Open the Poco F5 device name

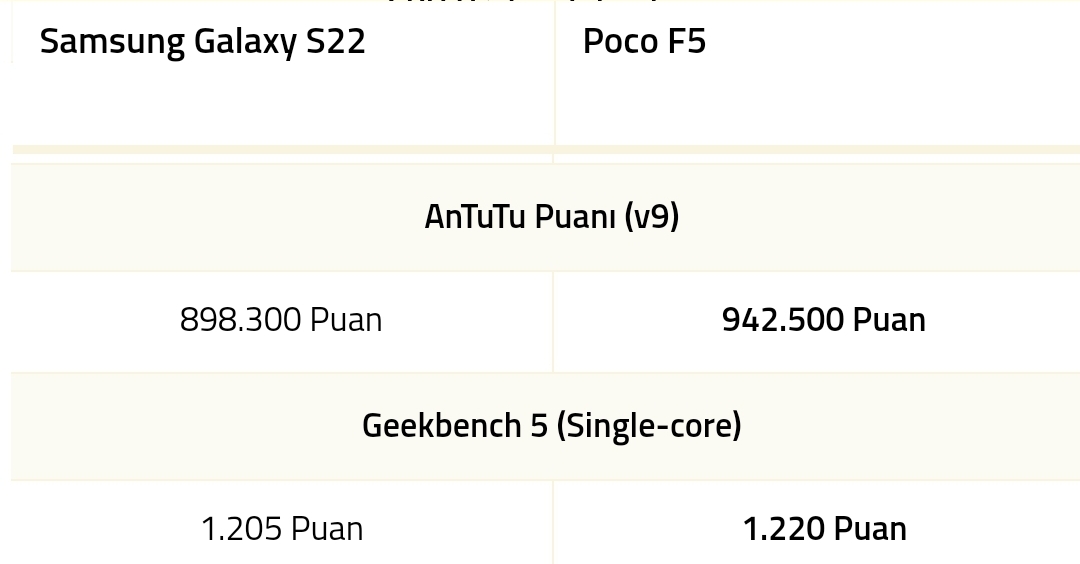tap(644, 41)
